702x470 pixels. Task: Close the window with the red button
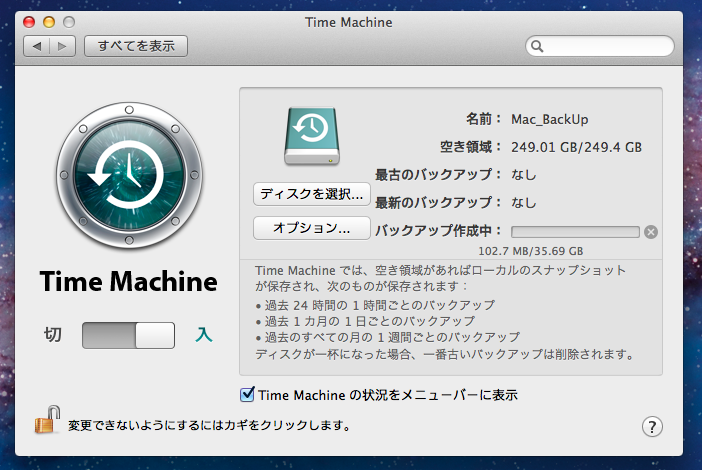[x=29, y=22]
